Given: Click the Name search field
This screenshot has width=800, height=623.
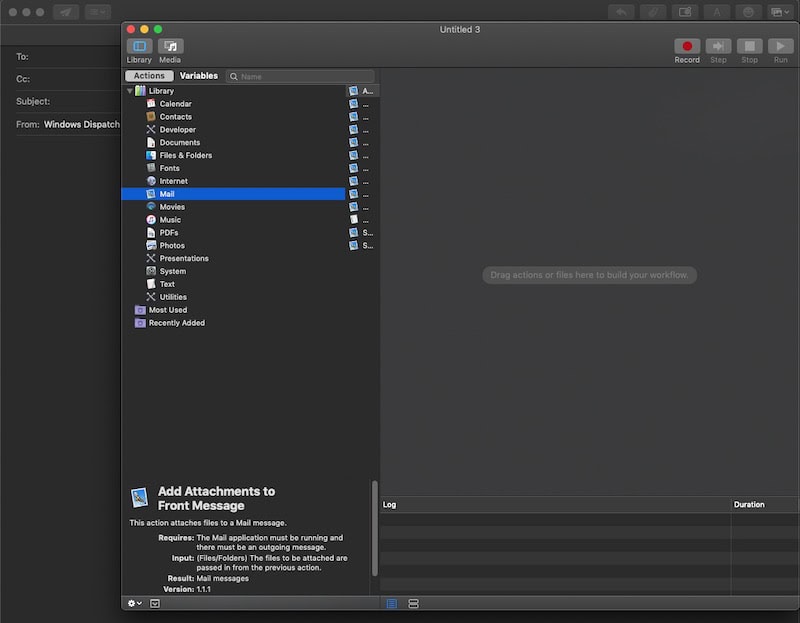Looking at the screenshot, I should tap(300, 77).
